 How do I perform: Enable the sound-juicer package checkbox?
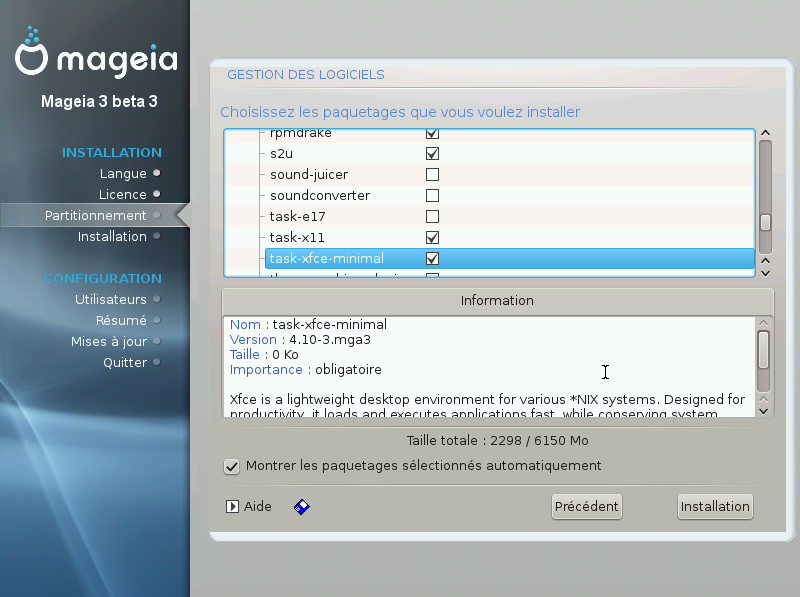pyautogui.click(x=432, y=175)
